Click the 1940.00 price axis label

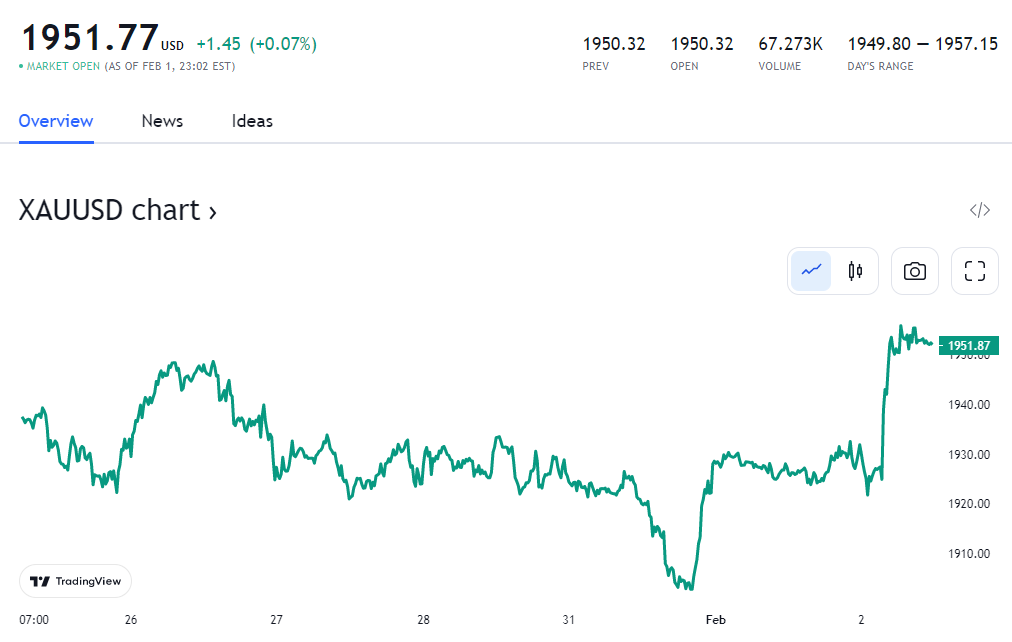click(969, 405)
